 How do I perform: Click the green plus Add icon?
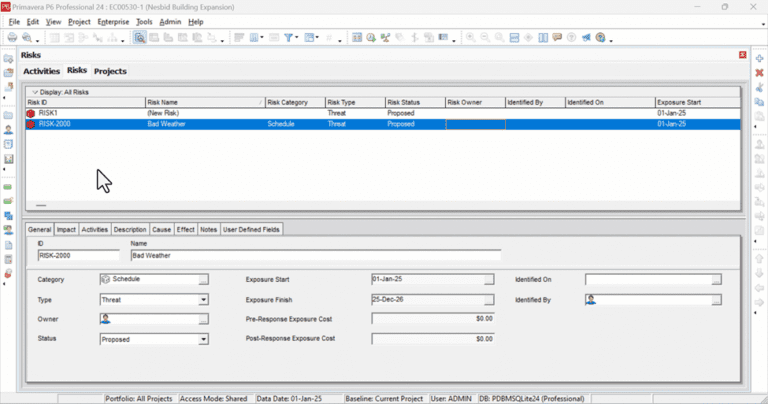[x=759, y=59]
